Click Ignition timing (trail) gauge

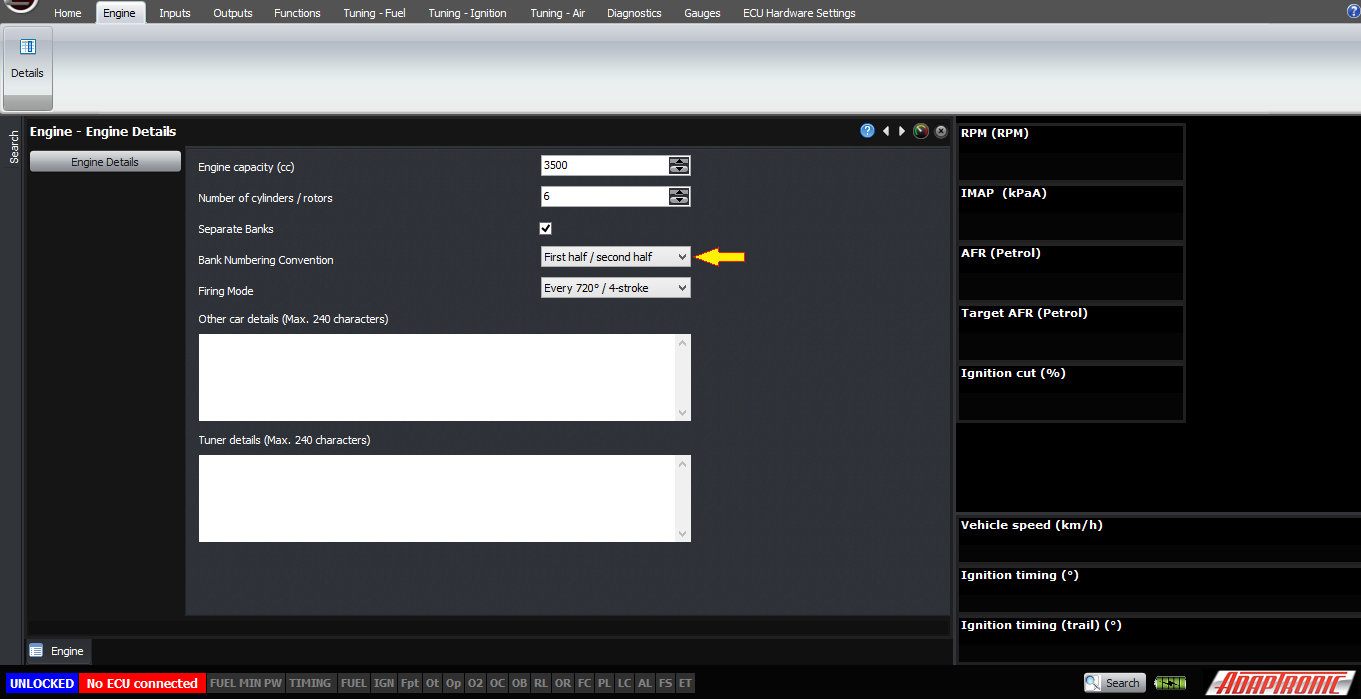[1159, 639]
